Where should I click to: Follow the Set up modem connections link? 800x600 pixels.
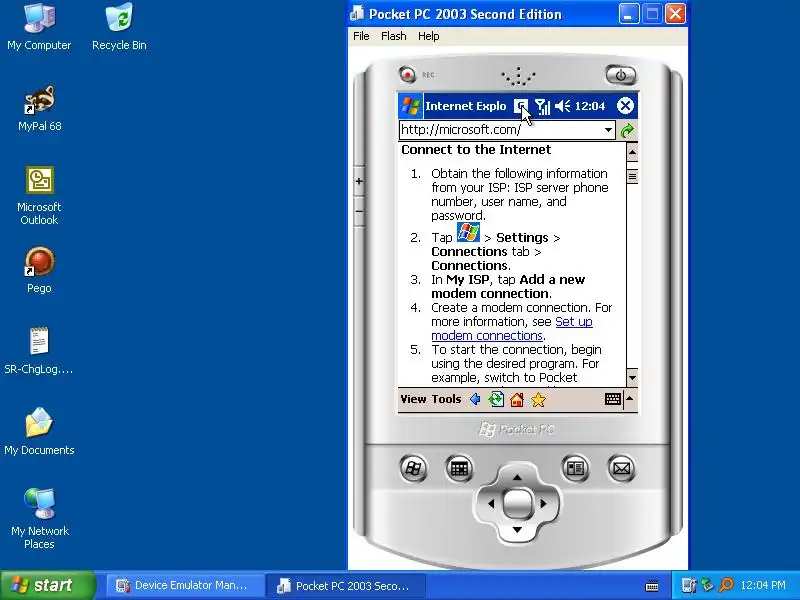pos(512,329)
